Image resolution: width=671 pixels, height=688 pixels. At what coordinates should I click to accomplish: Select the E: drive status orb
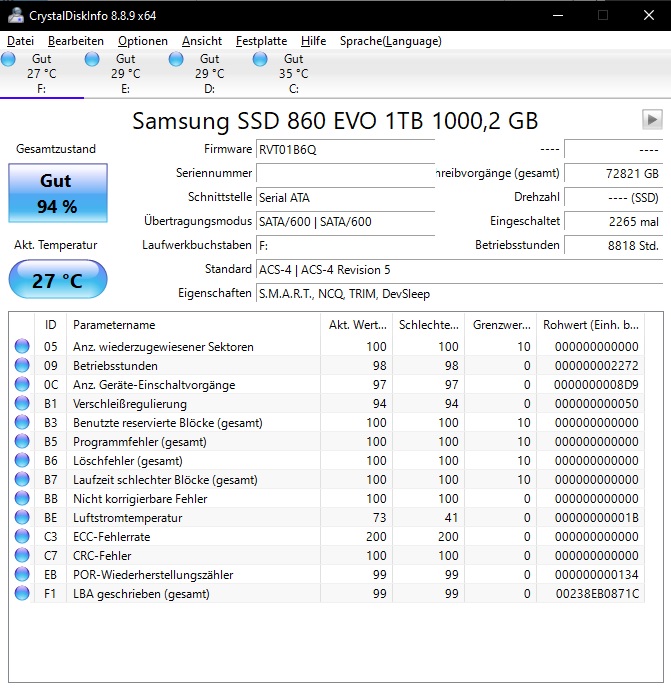tap(92, 59)
